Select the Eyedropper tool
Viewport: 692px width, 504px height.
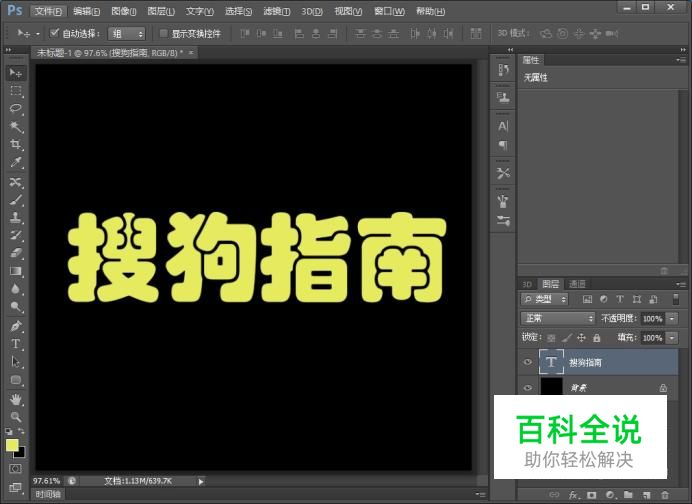16,163
